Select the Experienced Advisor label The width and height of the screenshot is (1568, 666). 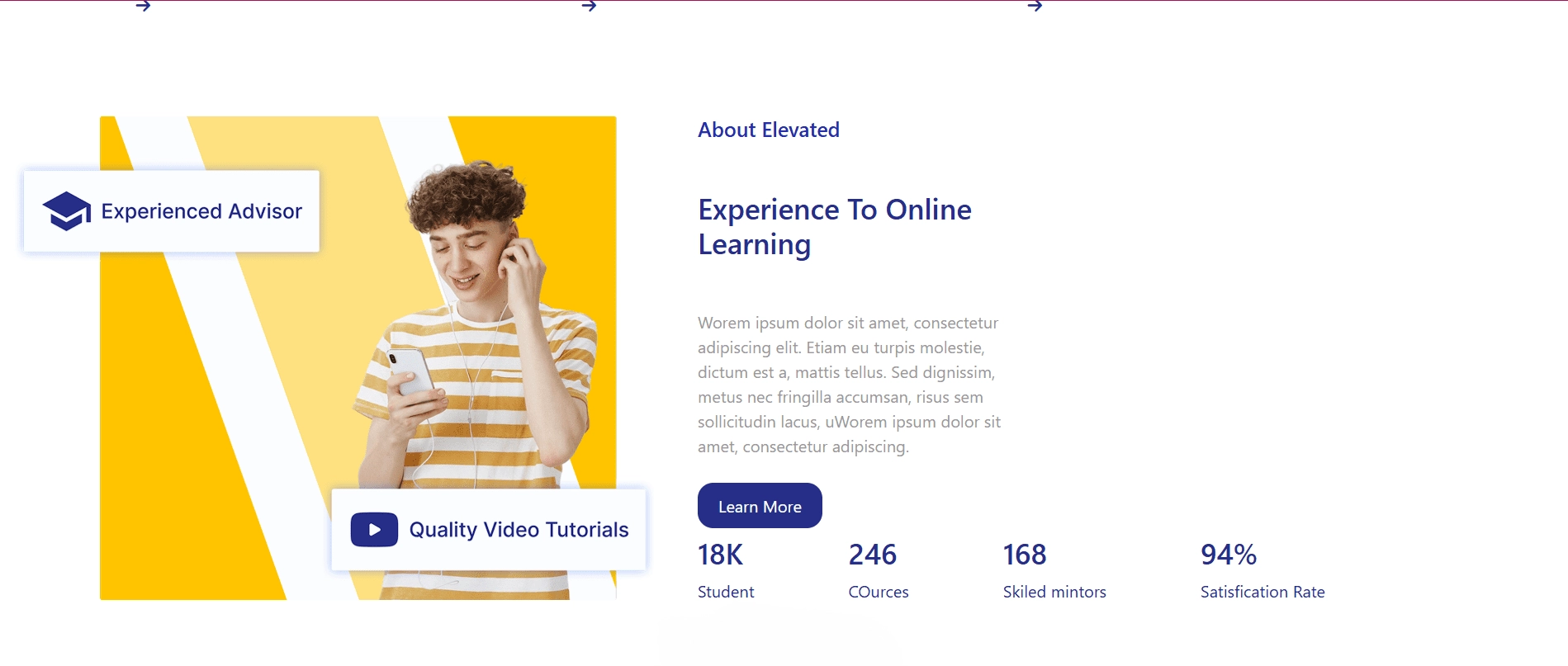point(201,211)
